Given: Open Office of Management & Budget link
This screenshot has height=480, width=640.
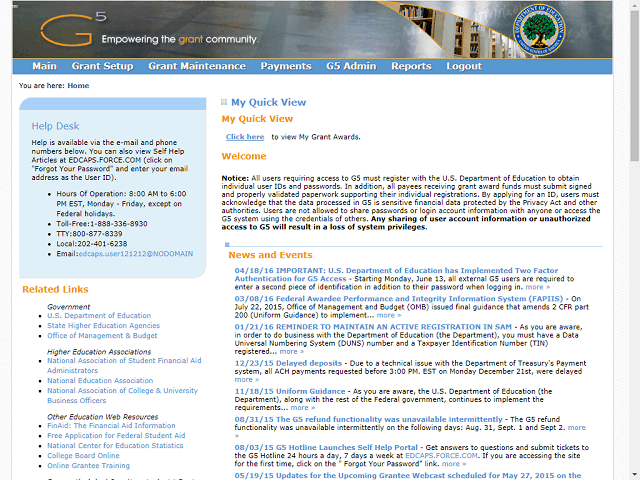Looking at the screenshot, I should 102,336.
